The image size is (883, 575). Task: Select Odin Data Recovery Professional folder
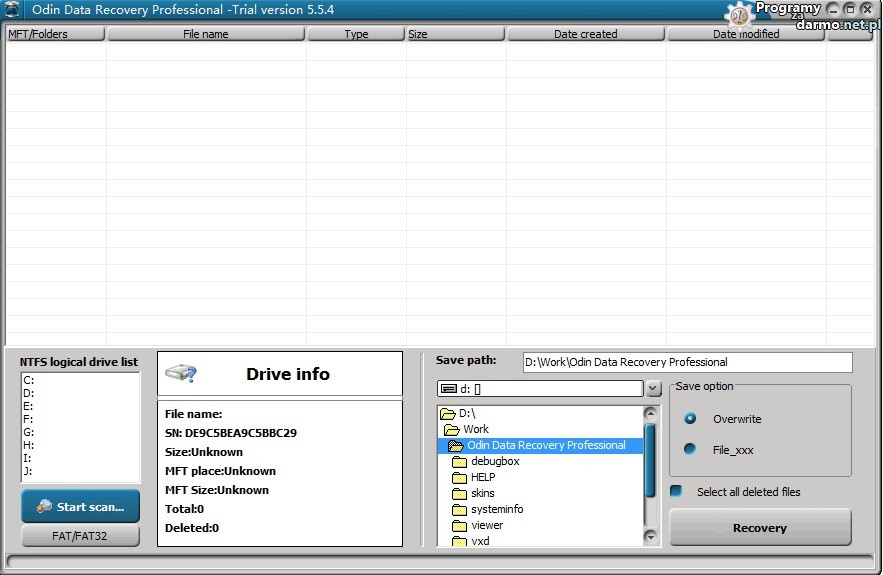click(546, 446)
